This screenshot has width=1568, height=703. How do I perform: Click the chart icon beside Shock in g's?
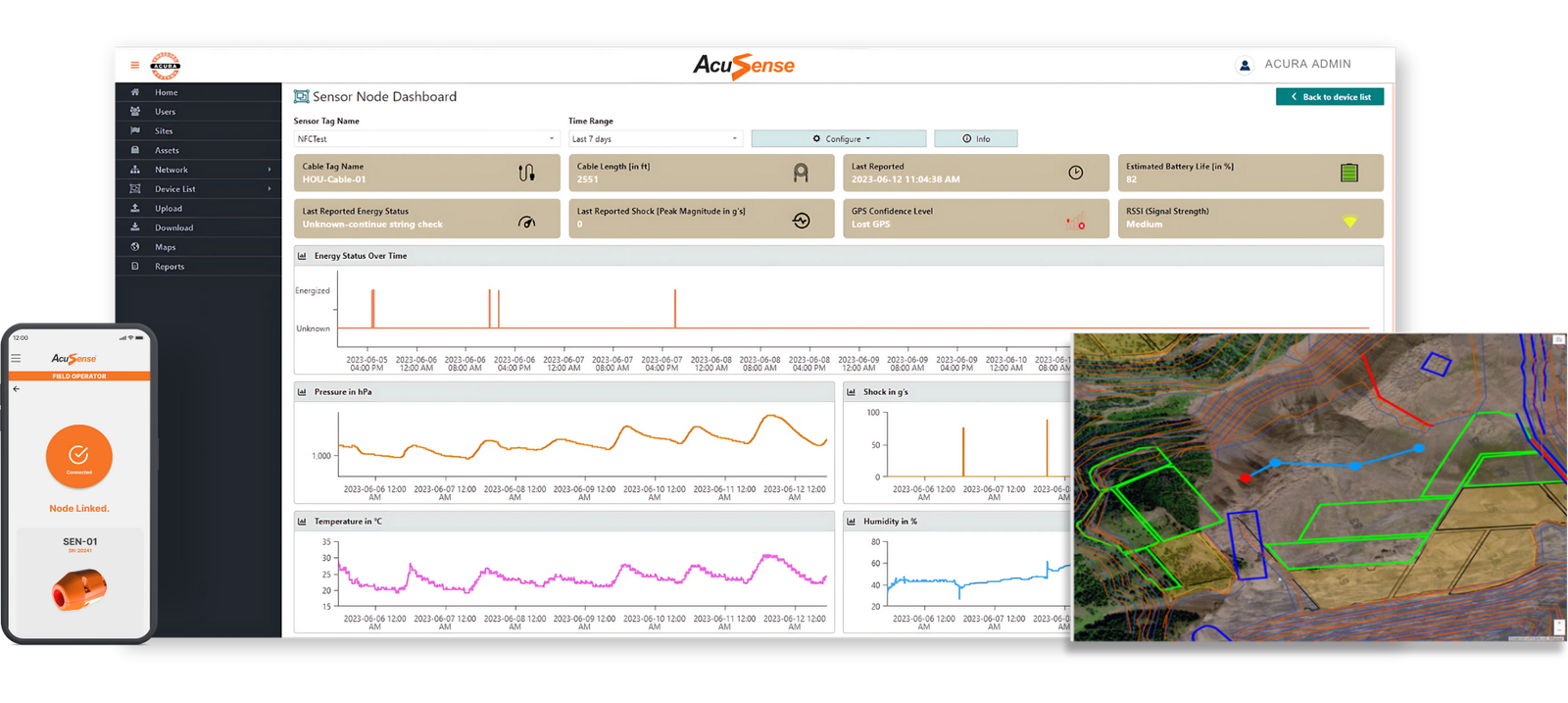[x=851, y=392]
